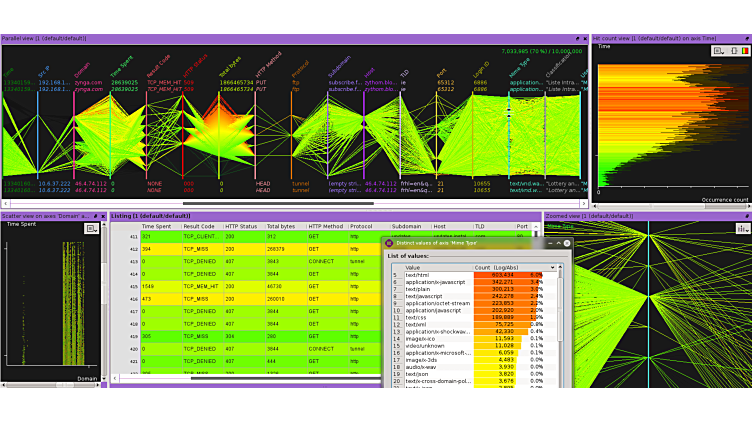Click the zoomed view options icon
This screenshot has width=752, height=423.
point(742,228)
